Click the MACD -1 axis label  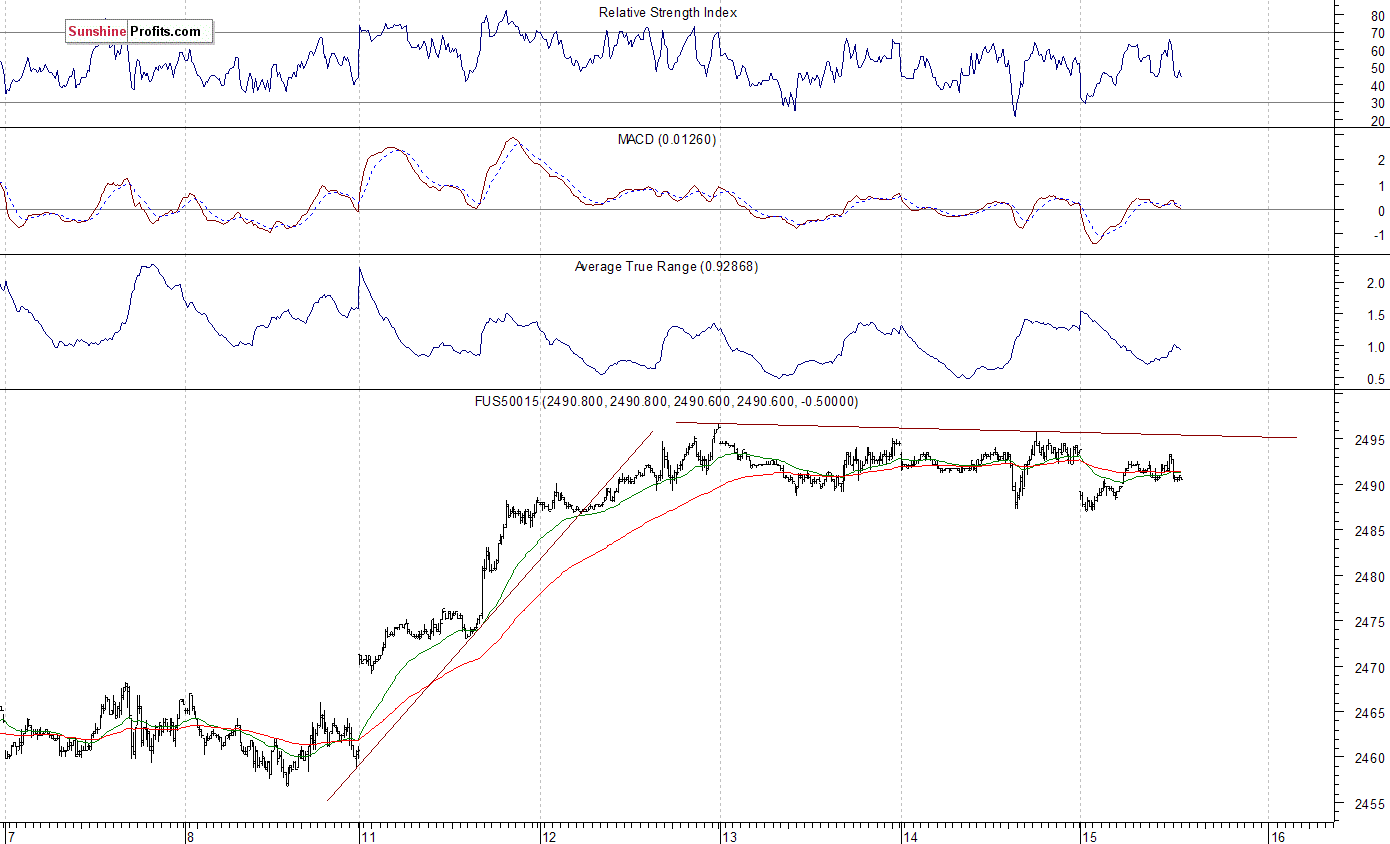click(x=1379, y=236)
